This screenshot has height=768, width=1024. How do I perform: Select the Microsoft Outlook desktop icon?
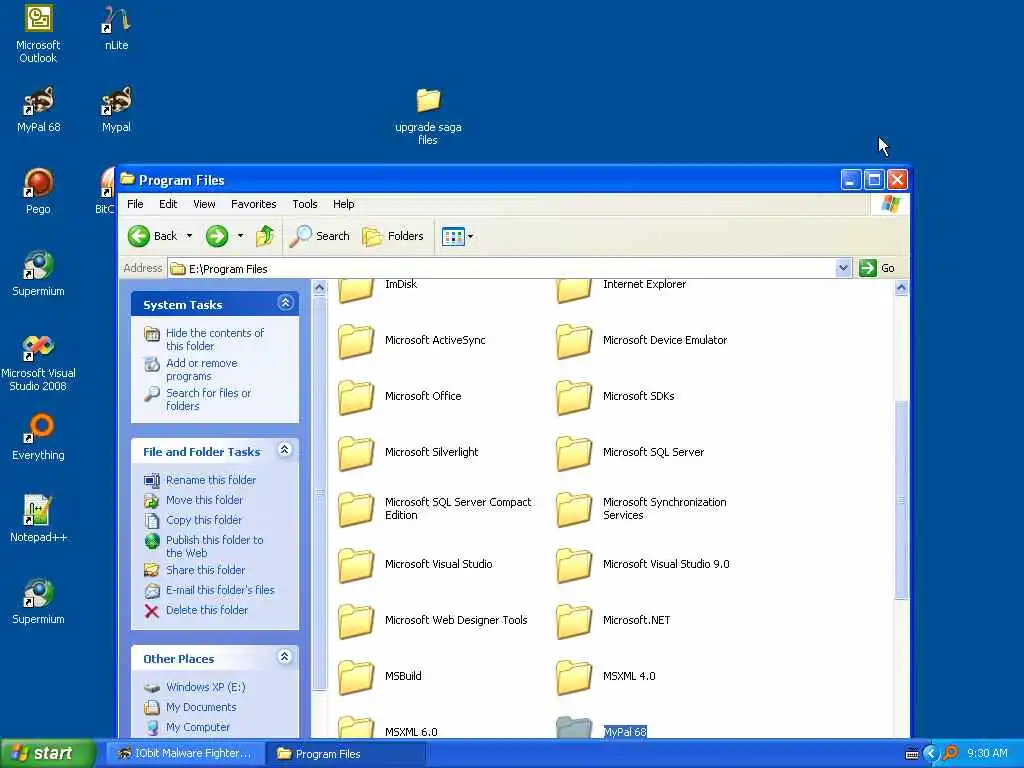pos(38,34)
